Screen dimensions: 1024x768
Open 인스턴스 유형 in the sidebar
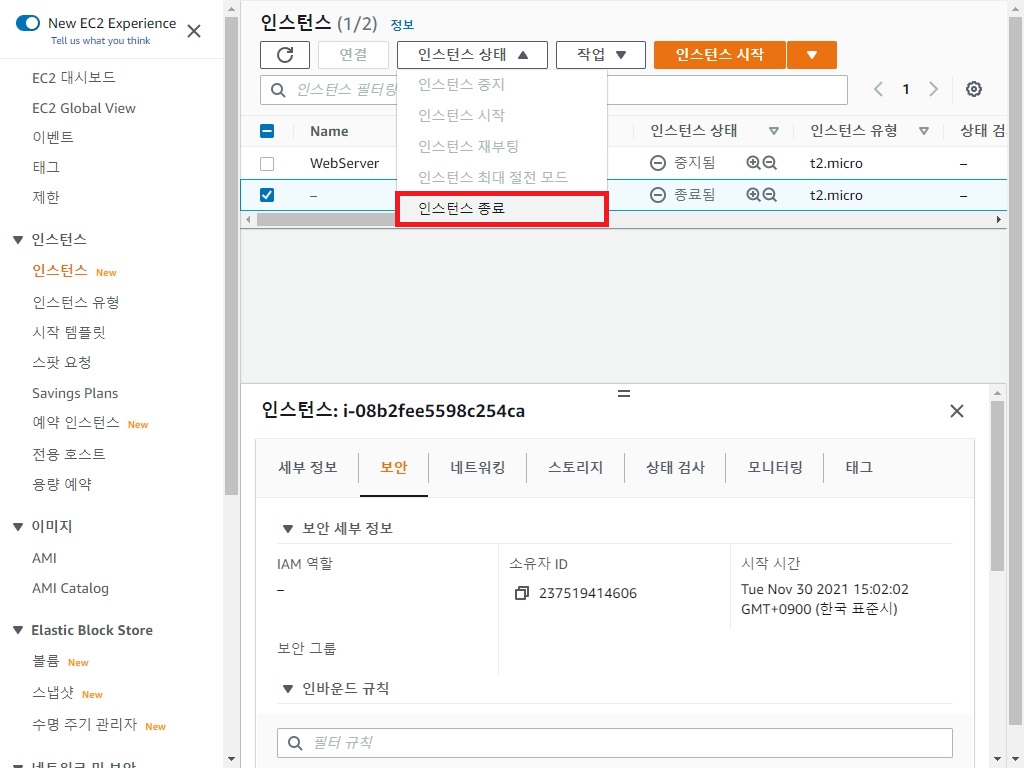(x=76, y=302)
